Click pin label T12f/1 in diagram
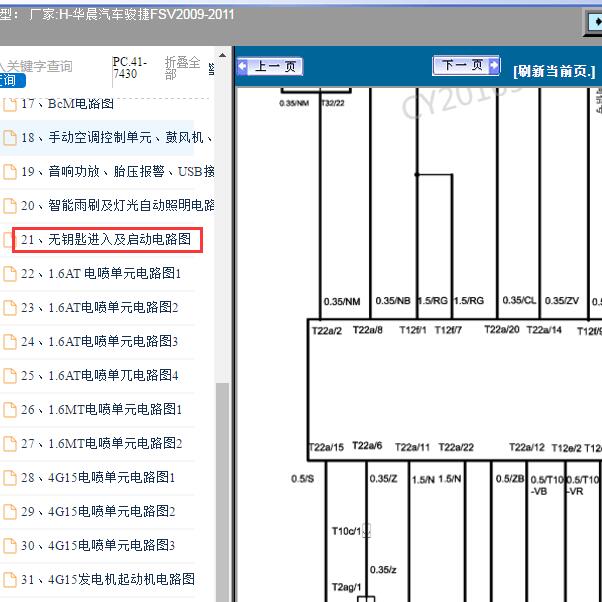Screen dimensions: 602x602 click(413, 330)
